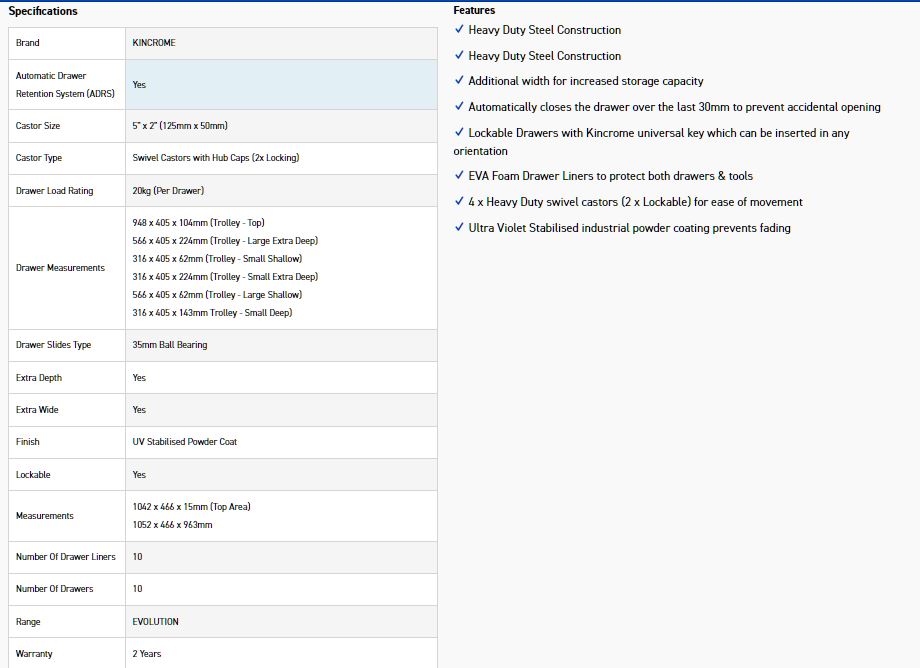Select the '35mm Ball Bearing' slides value

(170, 345)
